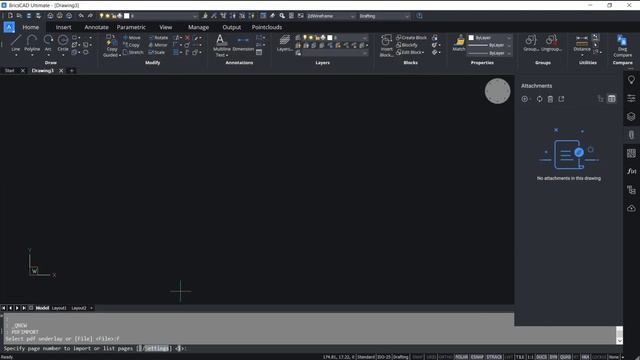
Task: Expand the Edit Block dropdown arrow
Action: (x=423, y=52)
